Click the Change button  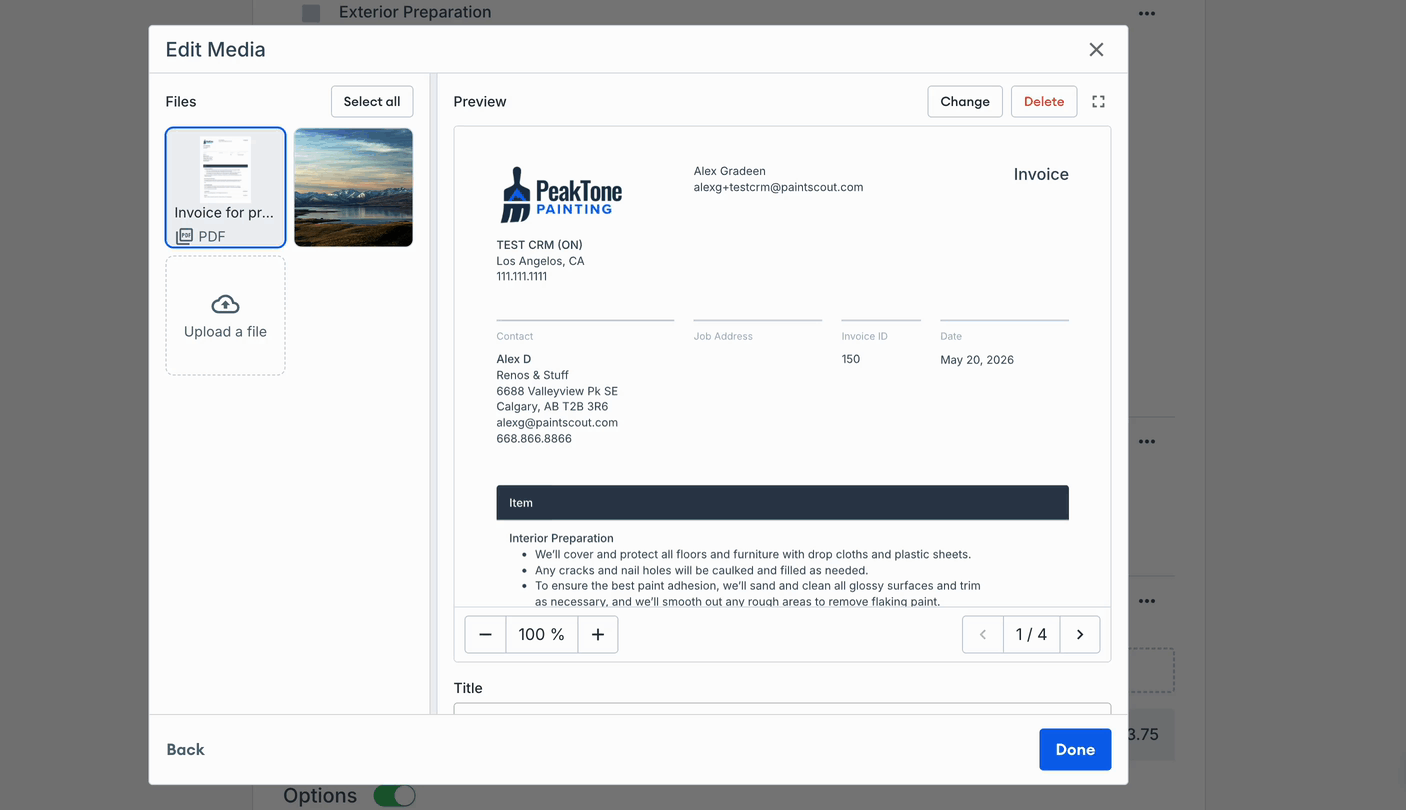point(965,101)
